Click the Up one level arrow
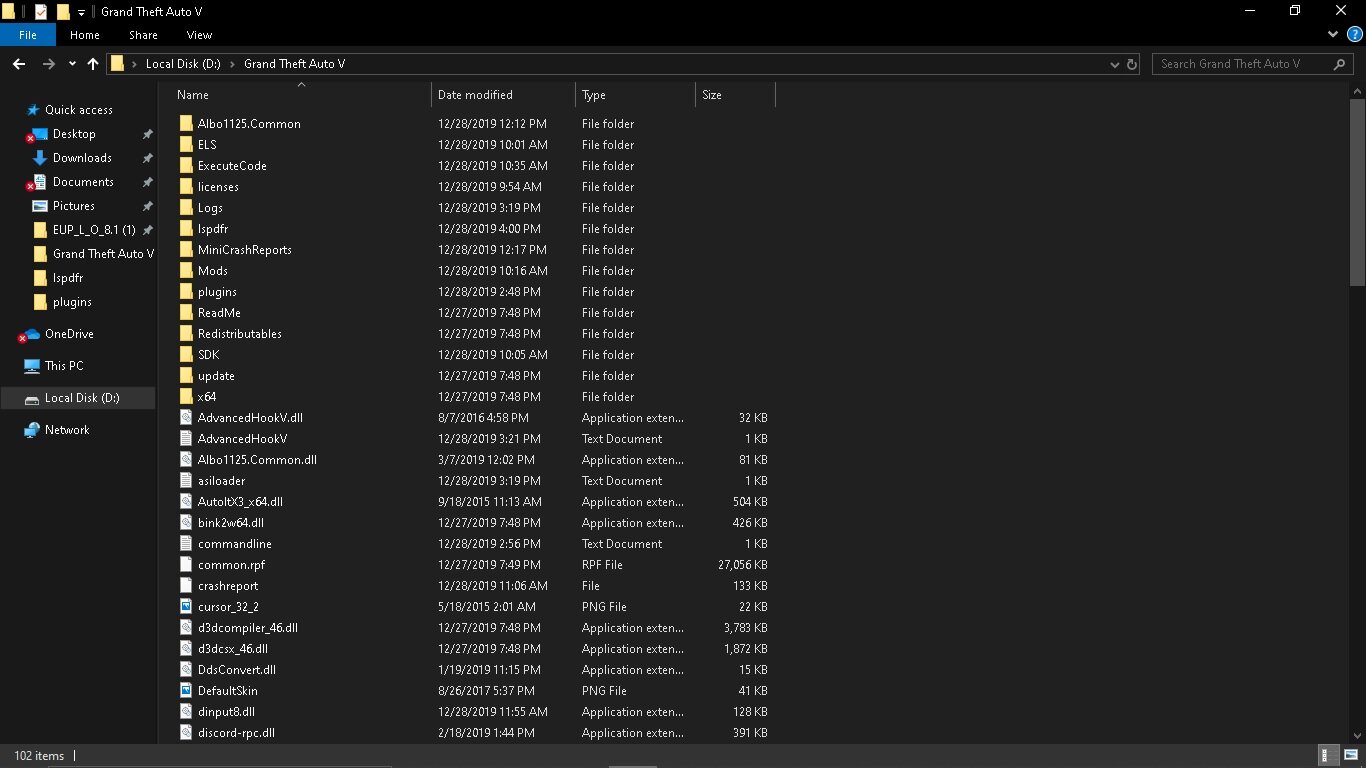 click(93, 64)
